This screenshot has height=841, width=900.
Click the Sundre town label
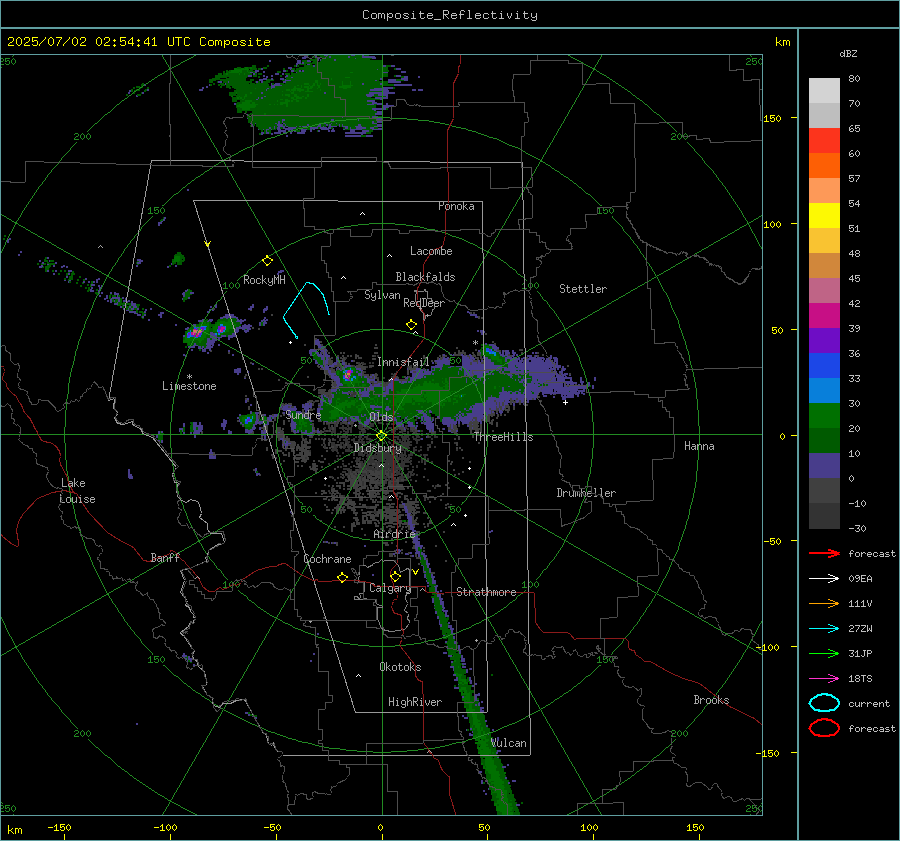coord(303,414)
